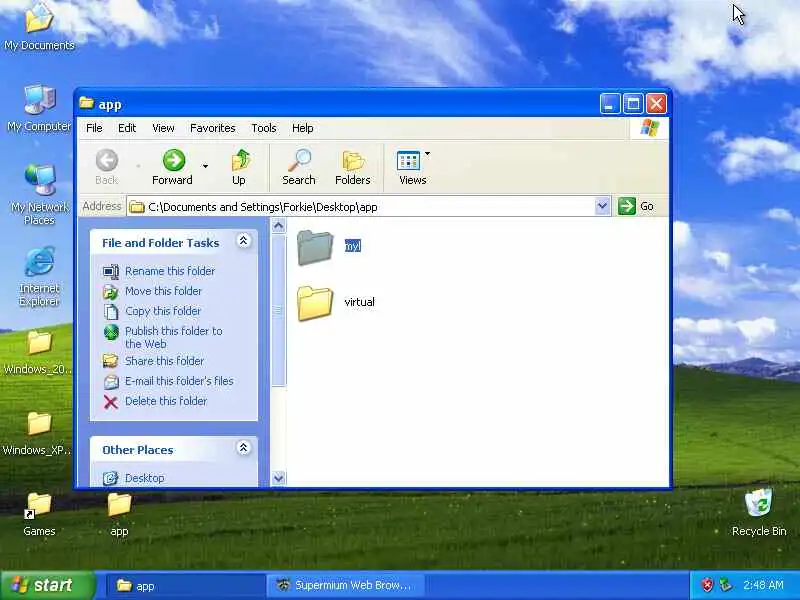Open the Favorites menu

pyautogui.click(x=213, y=128)
